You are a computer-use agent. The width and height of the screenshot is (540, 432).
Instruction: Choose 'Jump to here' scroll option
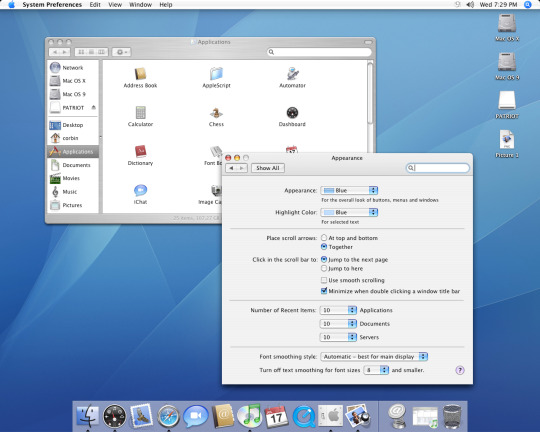click(x=324, y=268)
